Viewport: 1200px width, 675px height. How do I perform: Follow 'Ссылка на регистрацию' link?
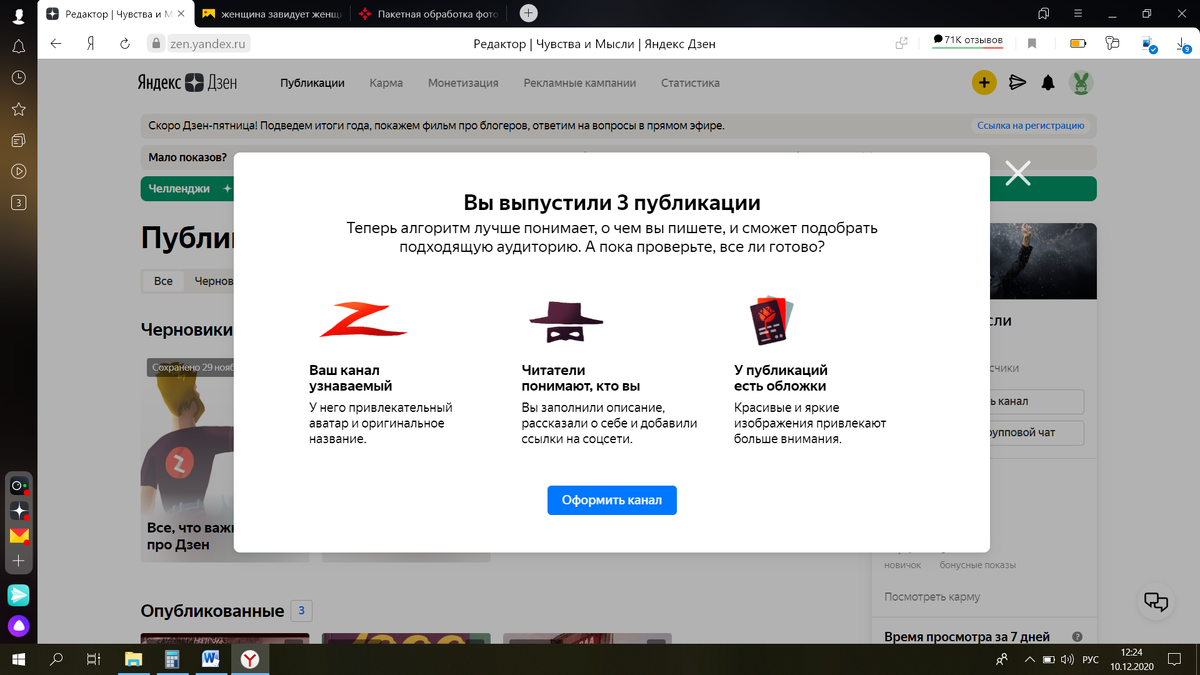tap(1030, 126)
